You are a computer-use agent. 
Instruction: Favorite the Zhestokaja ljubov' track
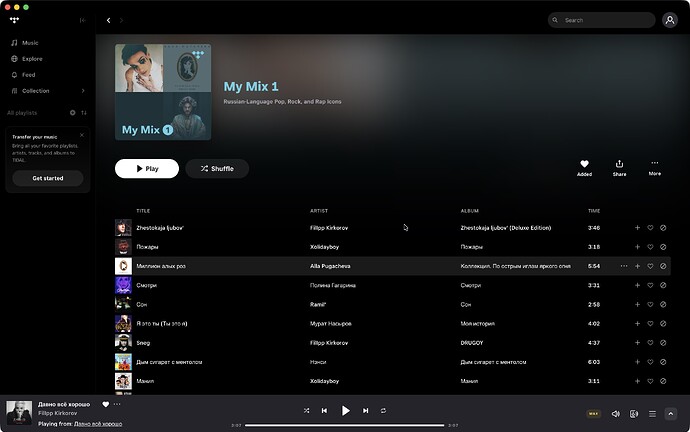650,228
